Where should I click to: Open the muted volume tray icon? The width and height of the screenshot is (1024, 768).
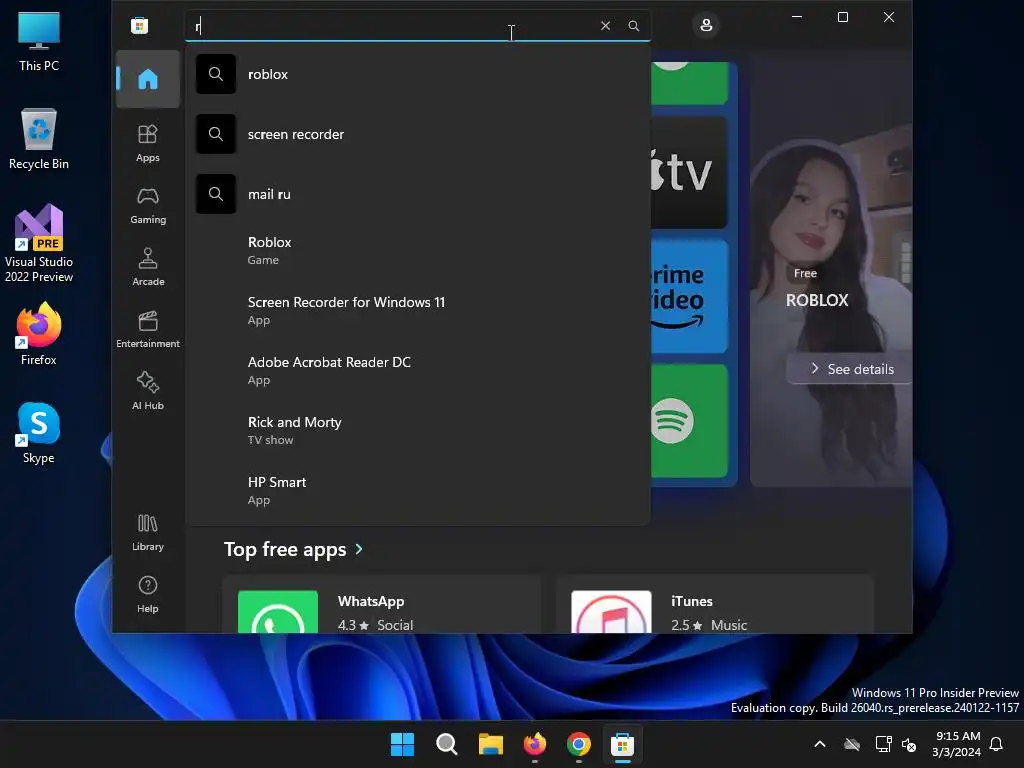[908, 744]
